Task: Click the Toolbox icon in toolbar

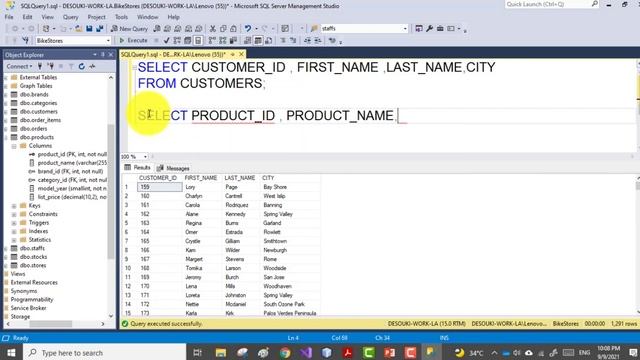Action: coord(440,29)
